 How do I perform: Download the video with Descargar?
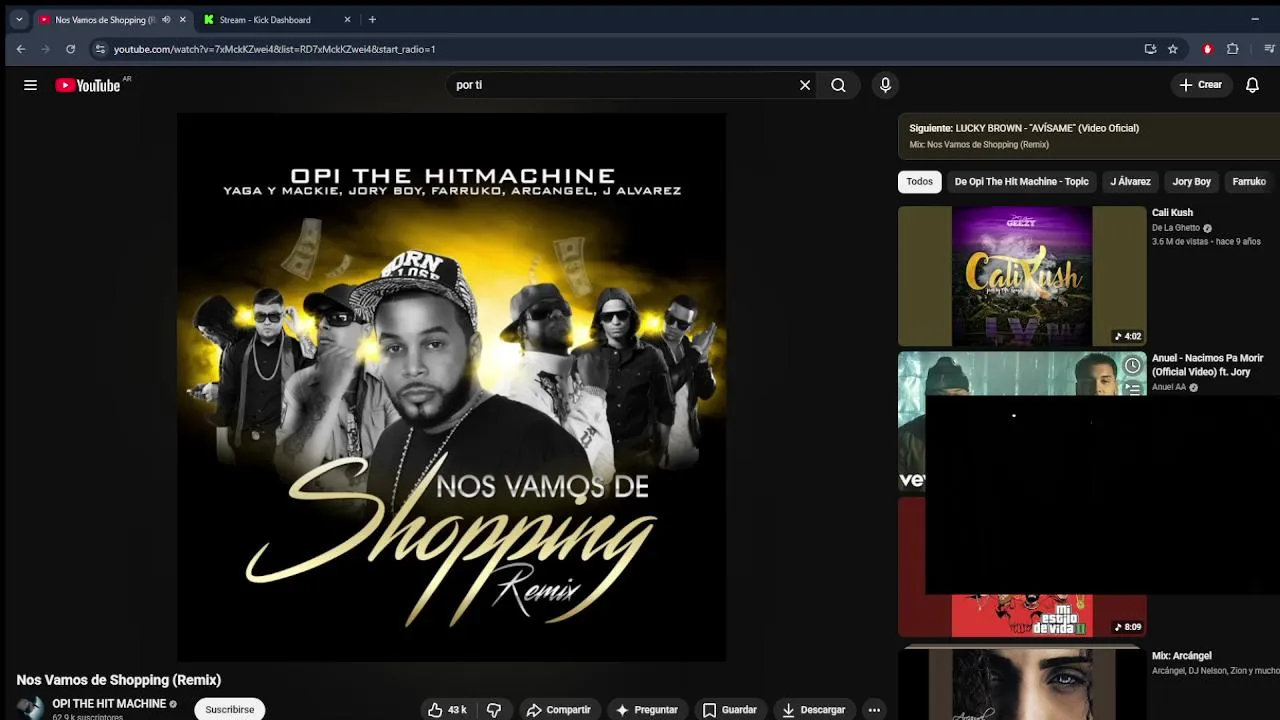[813, 710]
